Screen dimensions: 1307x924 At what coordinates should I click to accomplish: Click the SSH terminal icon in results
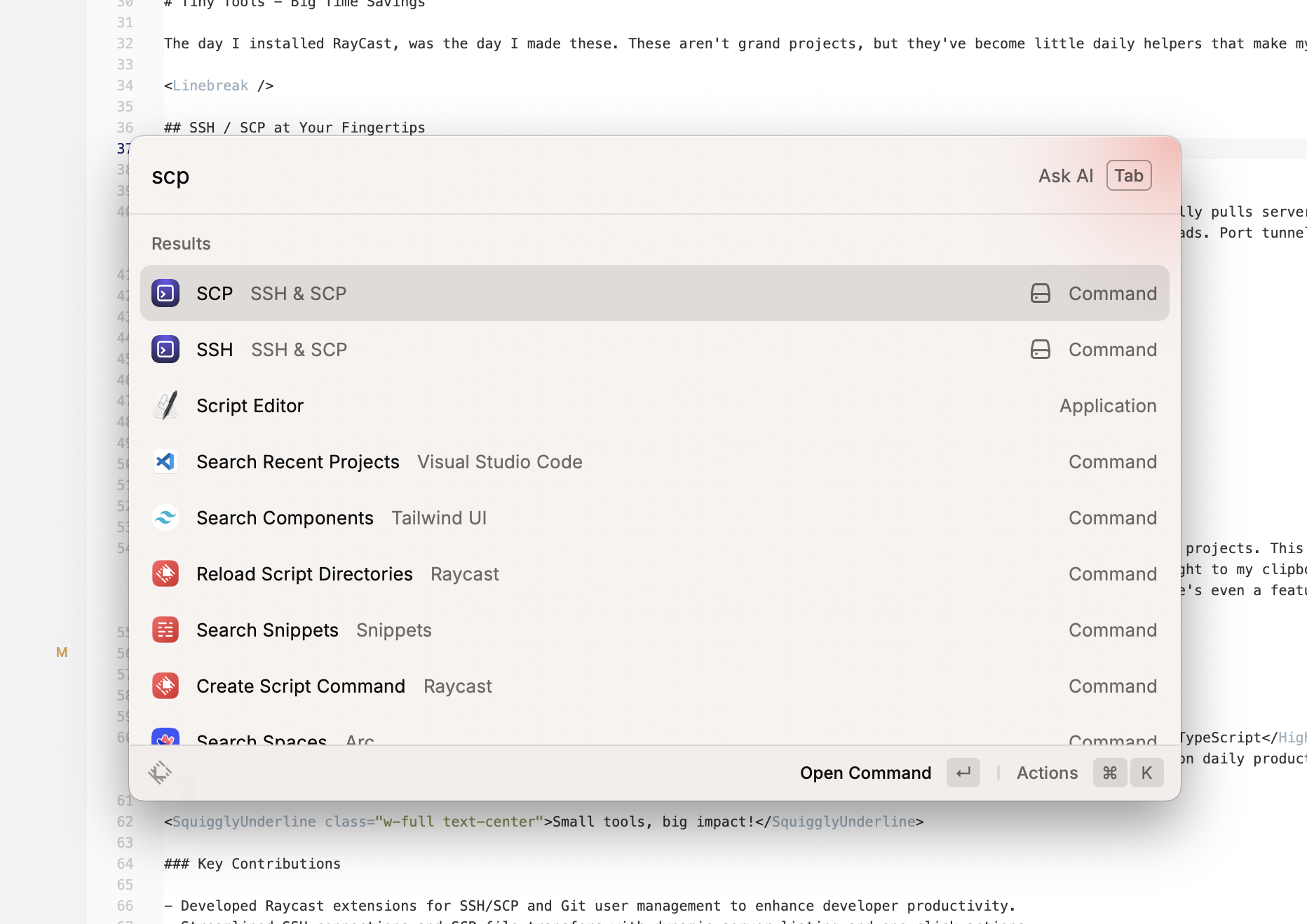pos(165,349)
